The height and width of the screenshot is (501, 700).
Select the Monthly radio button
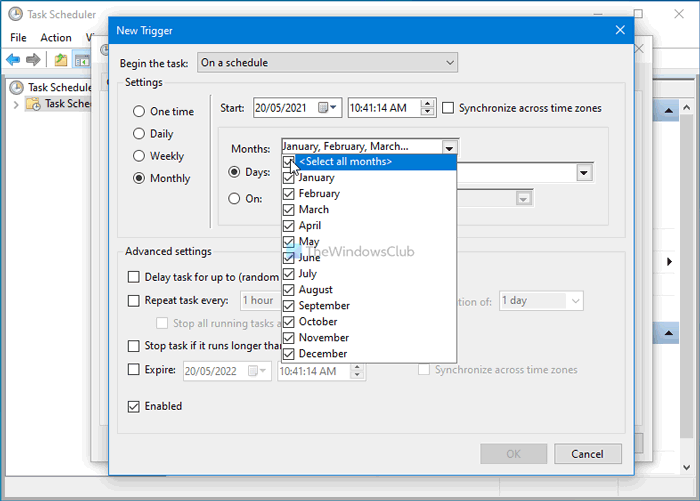tap(139, 178)
